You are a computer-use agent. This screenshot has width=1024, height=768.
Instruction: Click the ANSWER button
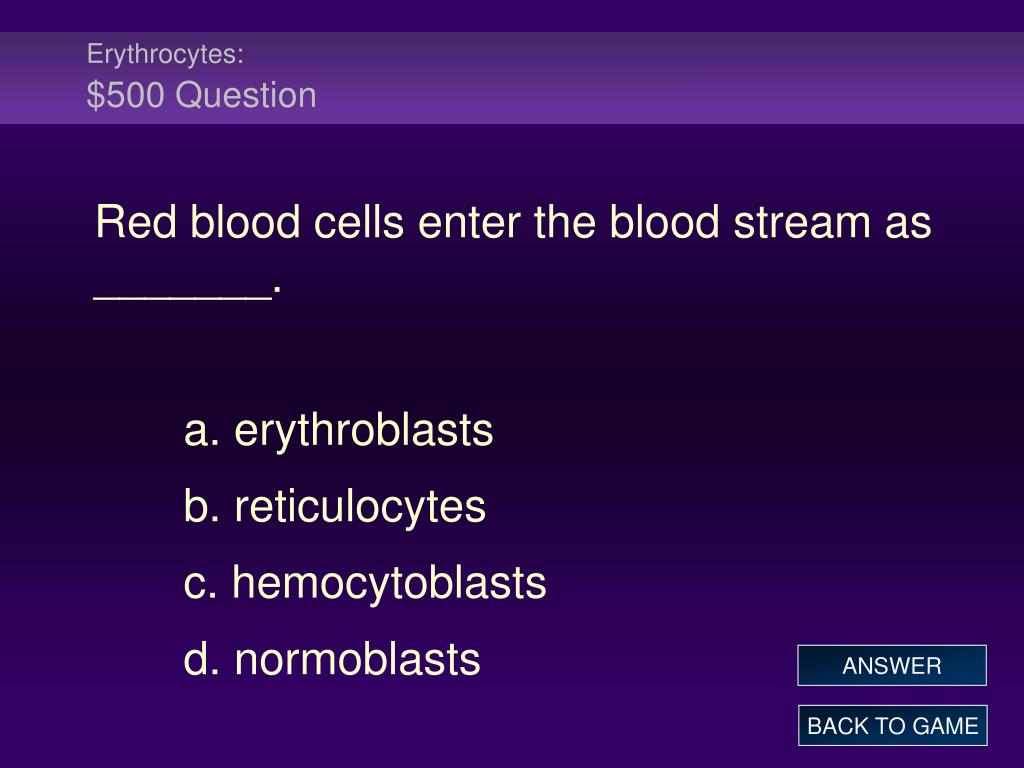pyautogui.click(x=891, y=665)
